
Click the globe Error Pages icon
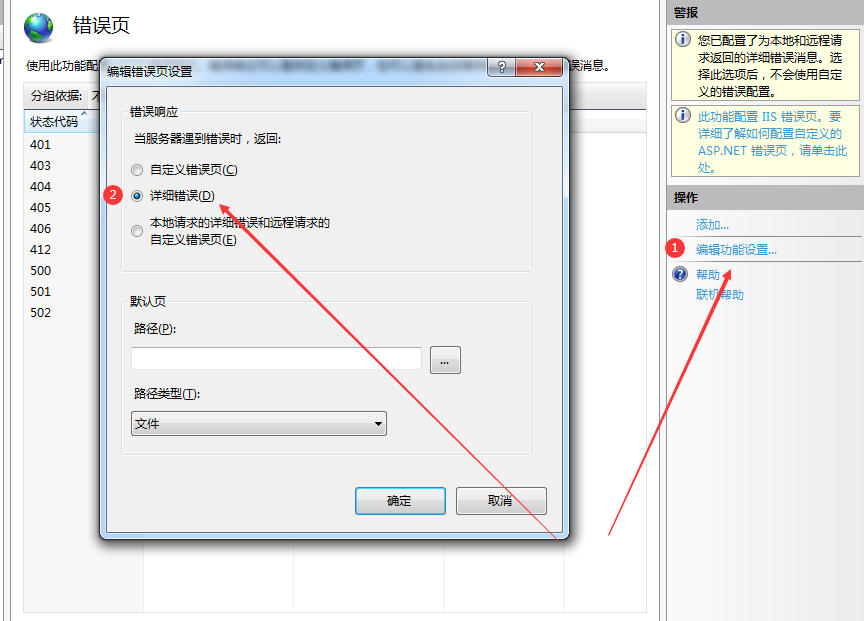38,28
